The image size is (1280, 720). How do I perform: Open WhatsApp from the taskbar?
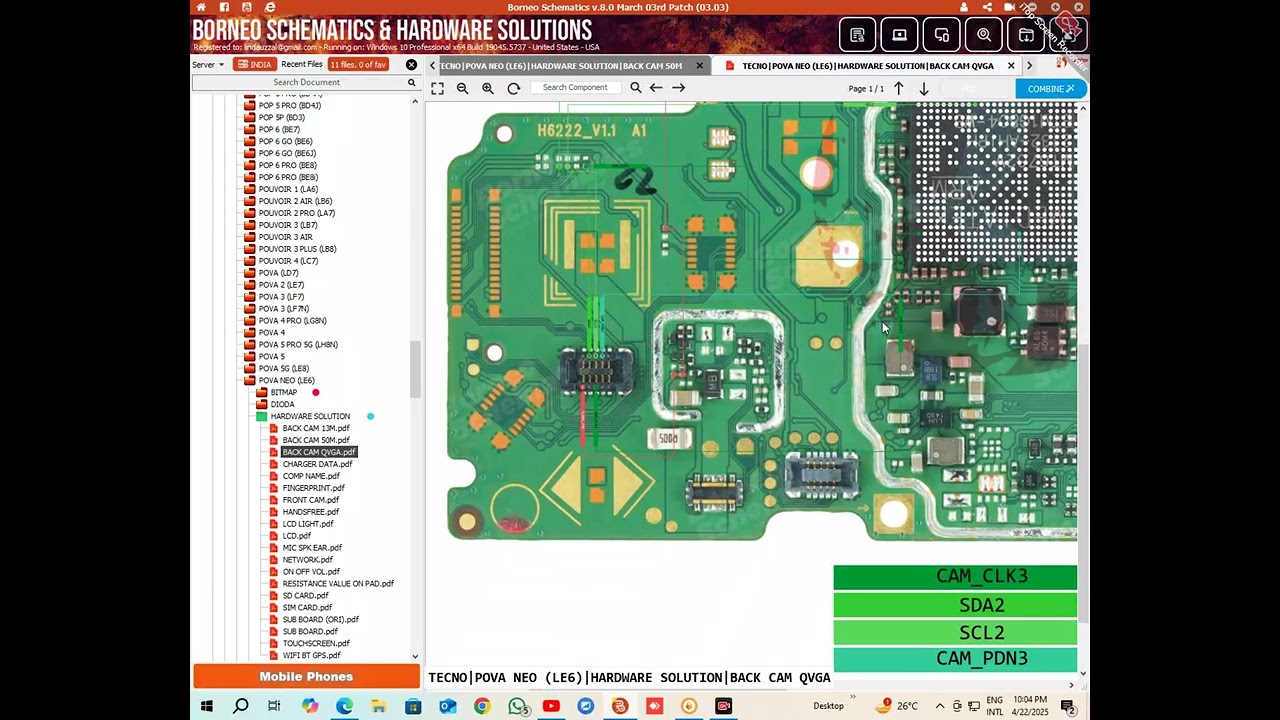(517, 706)
